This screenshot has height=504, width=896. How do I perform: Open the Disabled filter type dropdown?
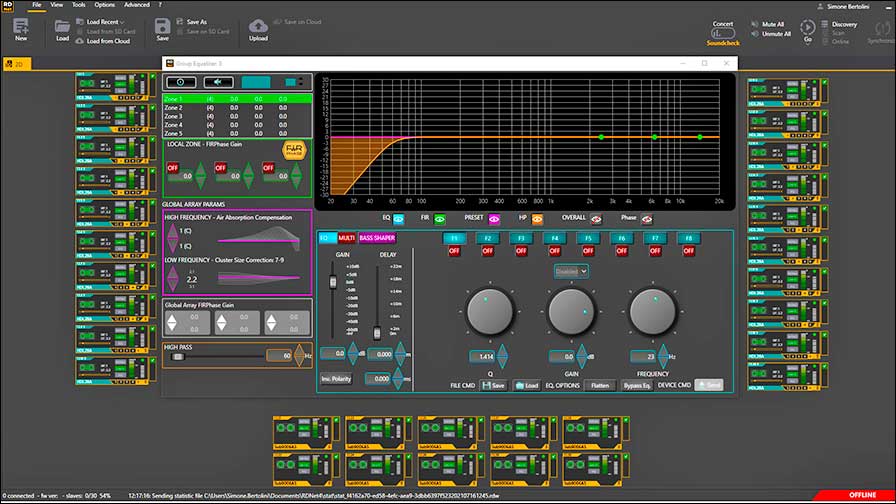(x=571, y=271)
